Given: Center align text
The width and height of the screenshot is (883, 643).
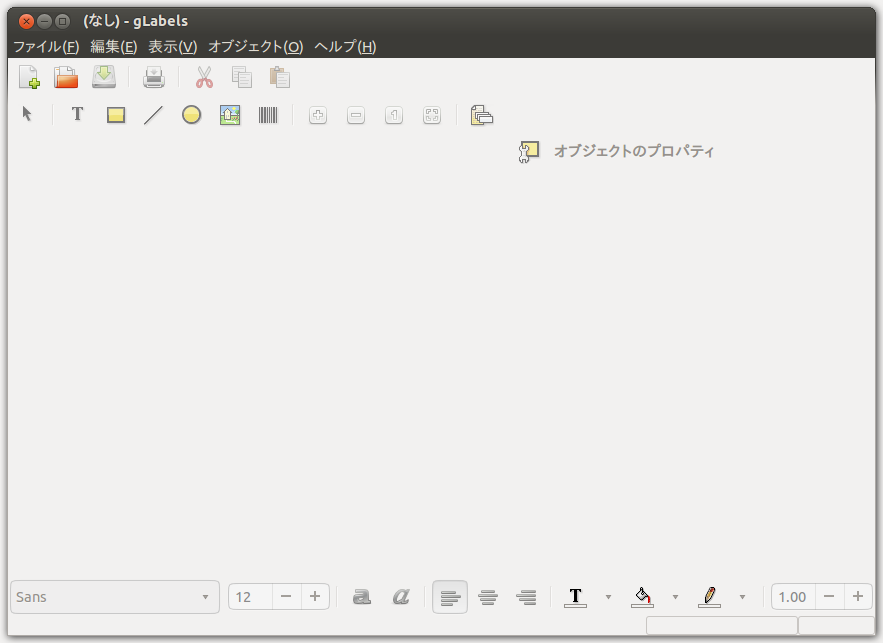Looking at the screenshot, I should point(488,597).
